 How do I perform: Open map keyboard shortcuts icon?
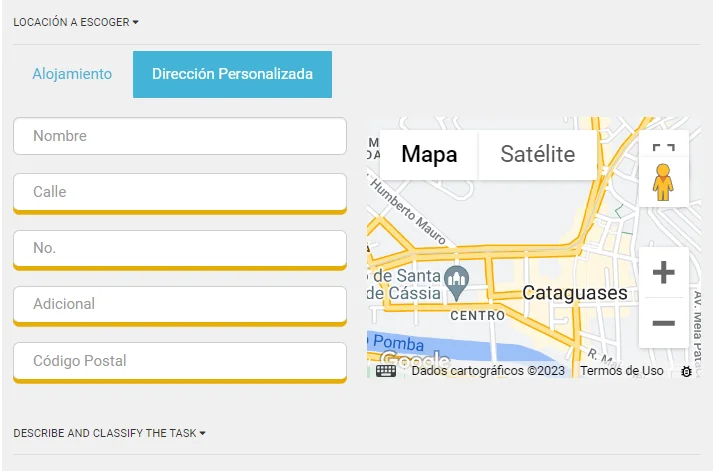click(x=387, y=370)
